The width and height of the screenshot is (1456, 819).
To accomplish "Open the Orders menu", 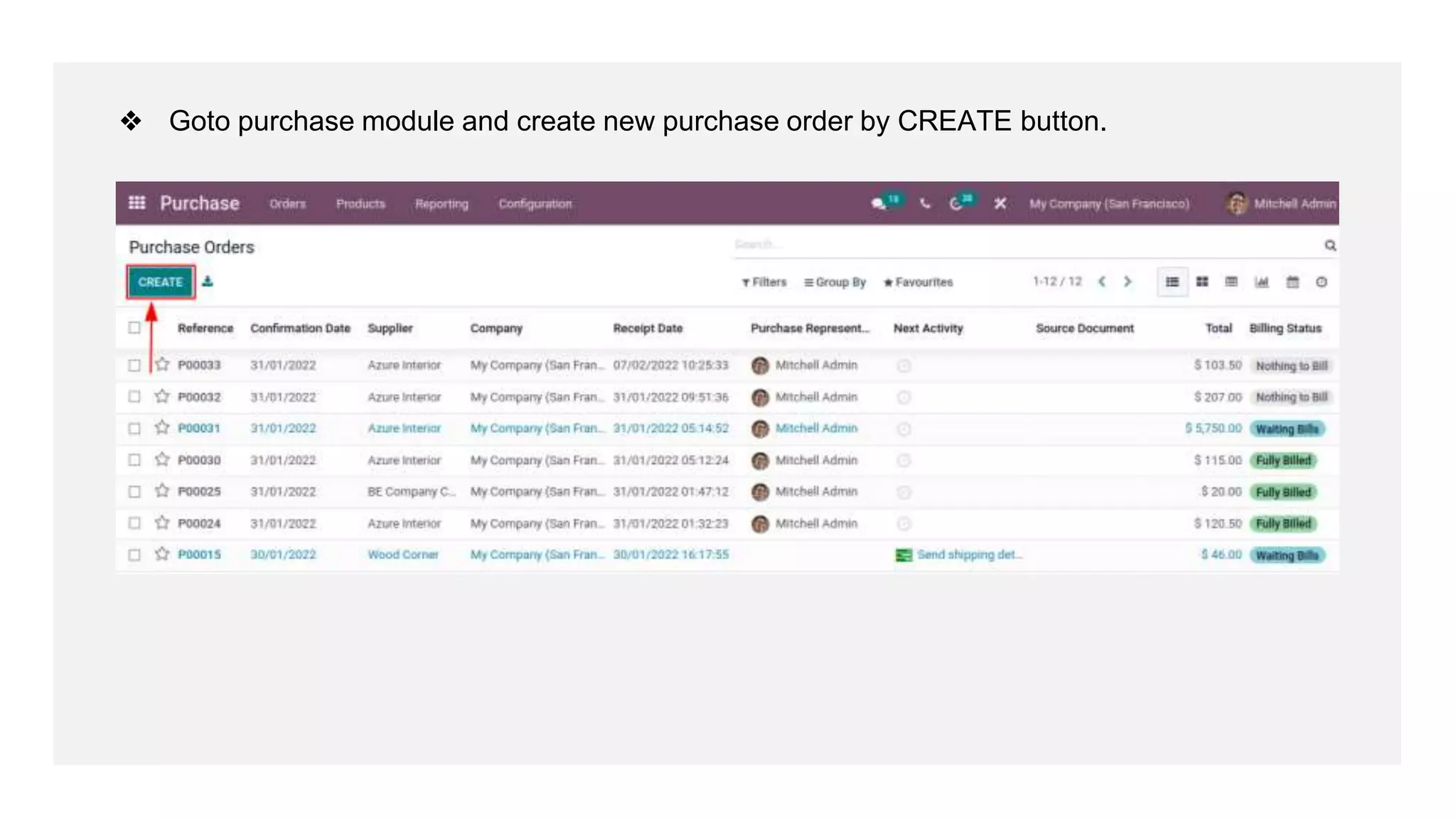I will [287, 204].
